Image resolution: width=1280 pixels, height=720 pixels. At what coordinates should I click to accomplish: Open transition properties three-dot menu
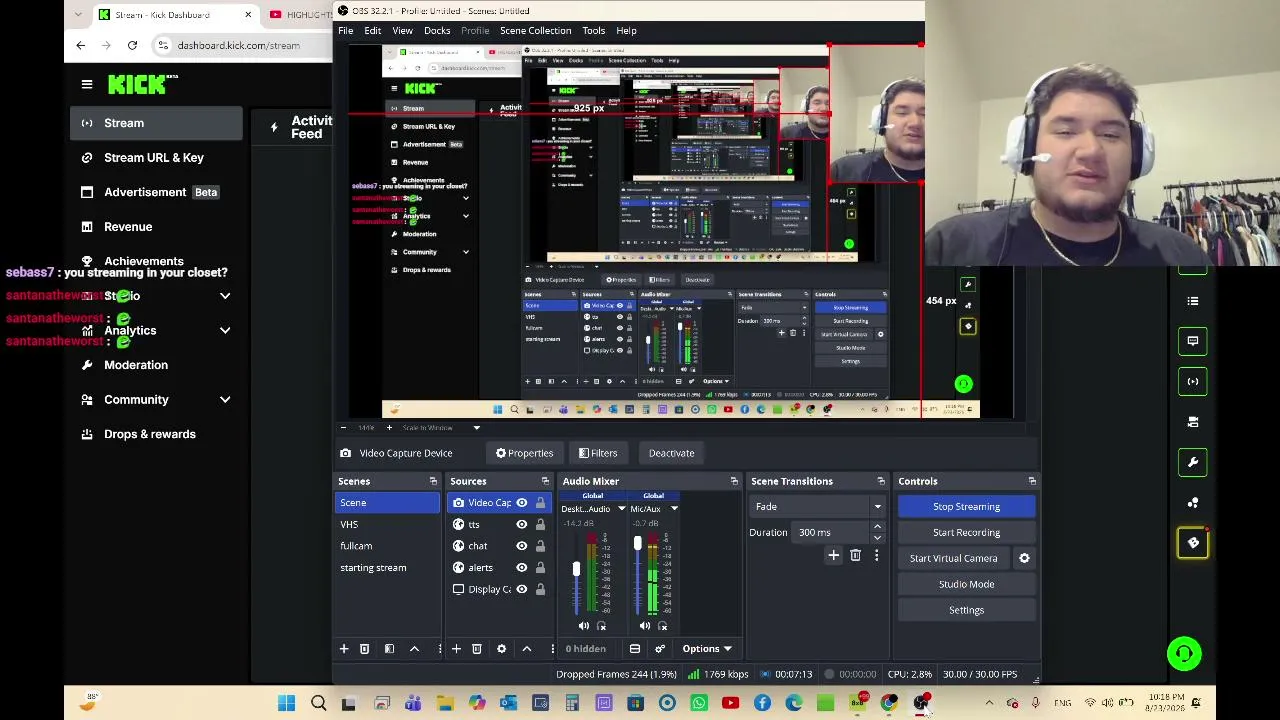877,556
